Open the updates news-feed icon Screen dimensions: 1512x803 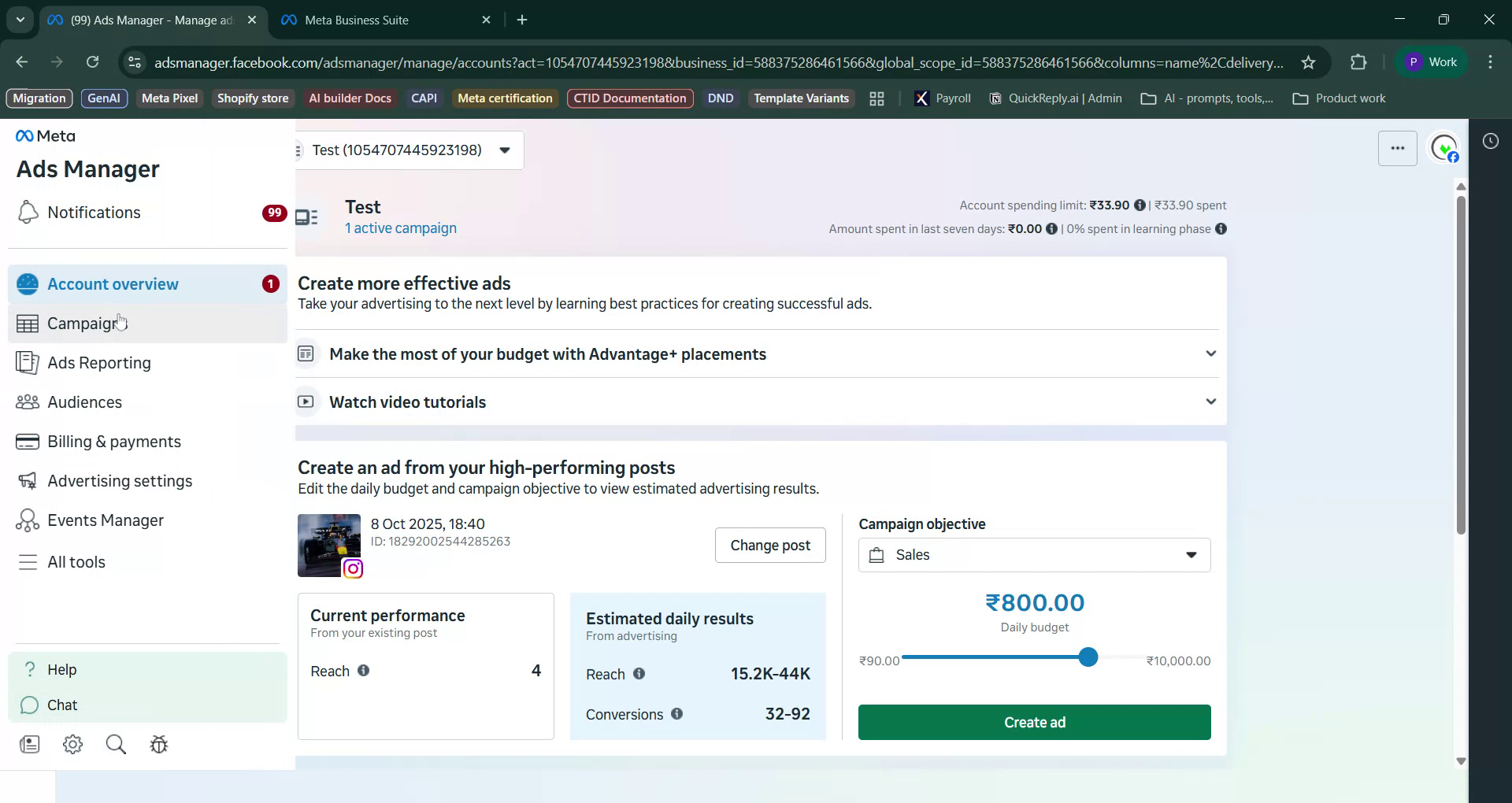[x=29, y=744]
